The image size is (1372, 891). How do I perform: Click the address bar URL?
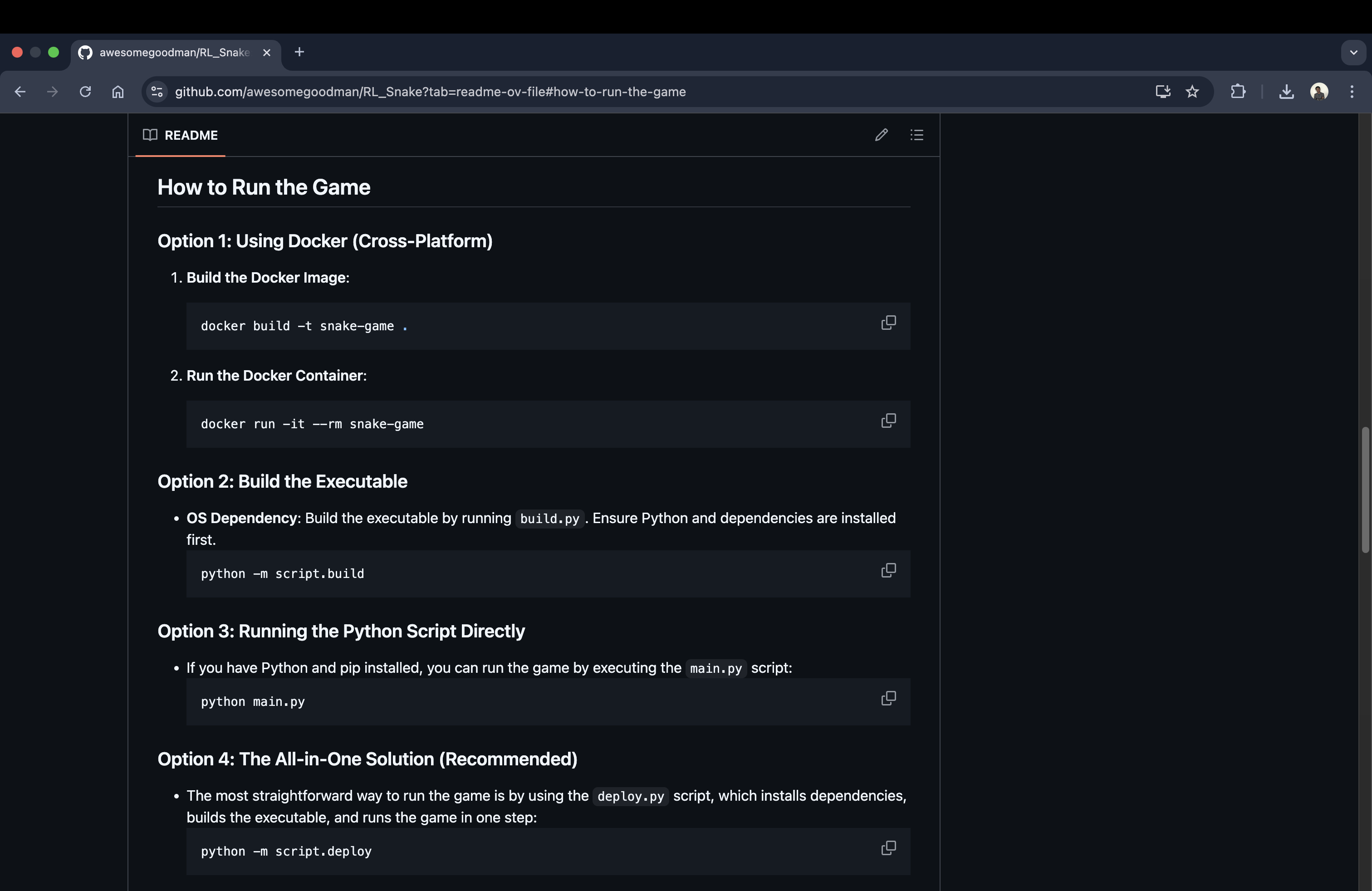click(430, 92)
